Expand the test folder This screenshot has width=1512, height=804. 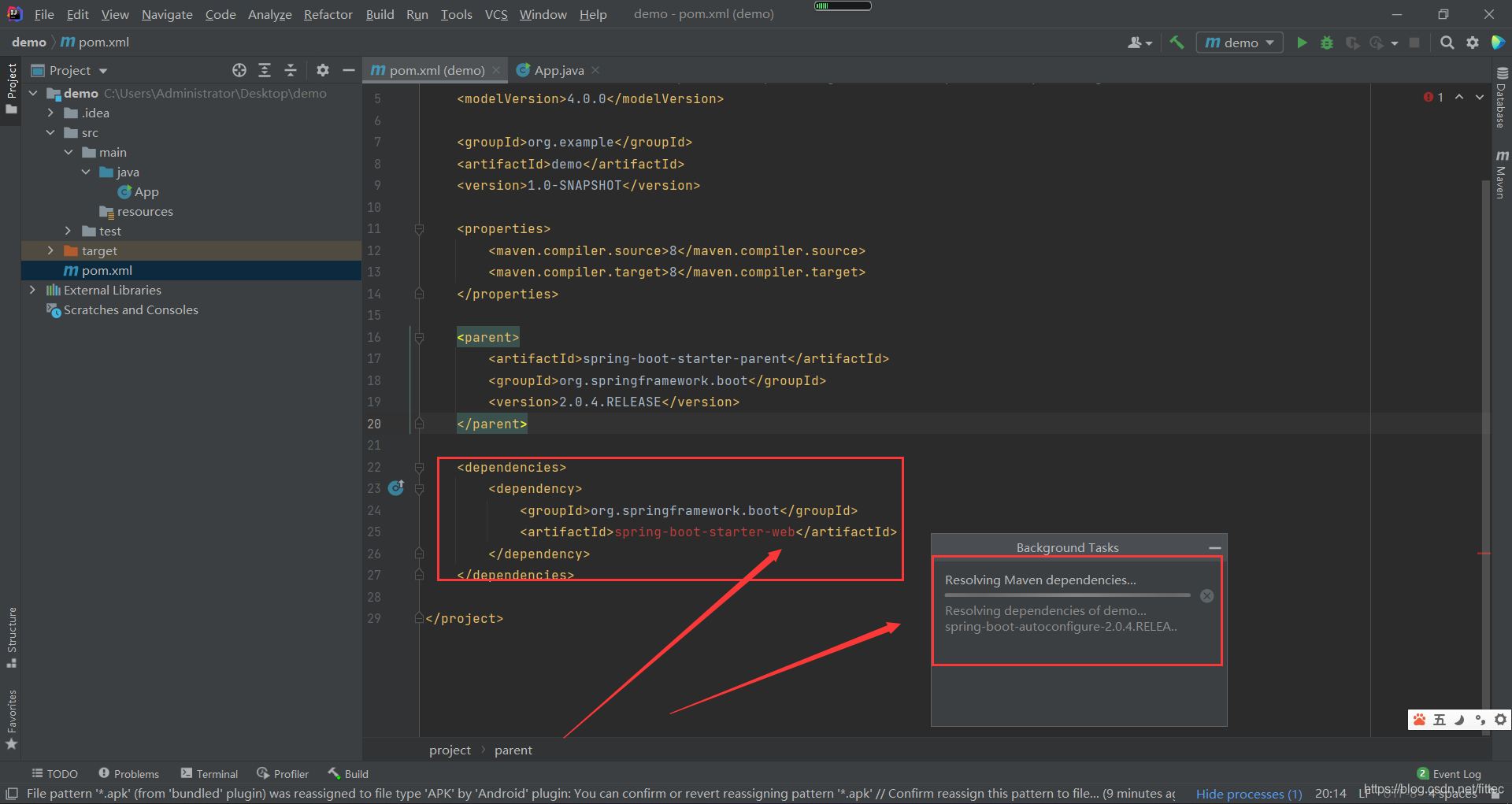click(69, 231)
